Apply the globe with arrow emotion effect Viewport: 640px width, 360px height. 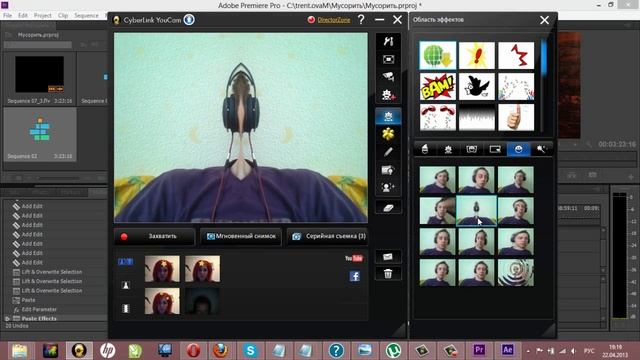point(438,56)
